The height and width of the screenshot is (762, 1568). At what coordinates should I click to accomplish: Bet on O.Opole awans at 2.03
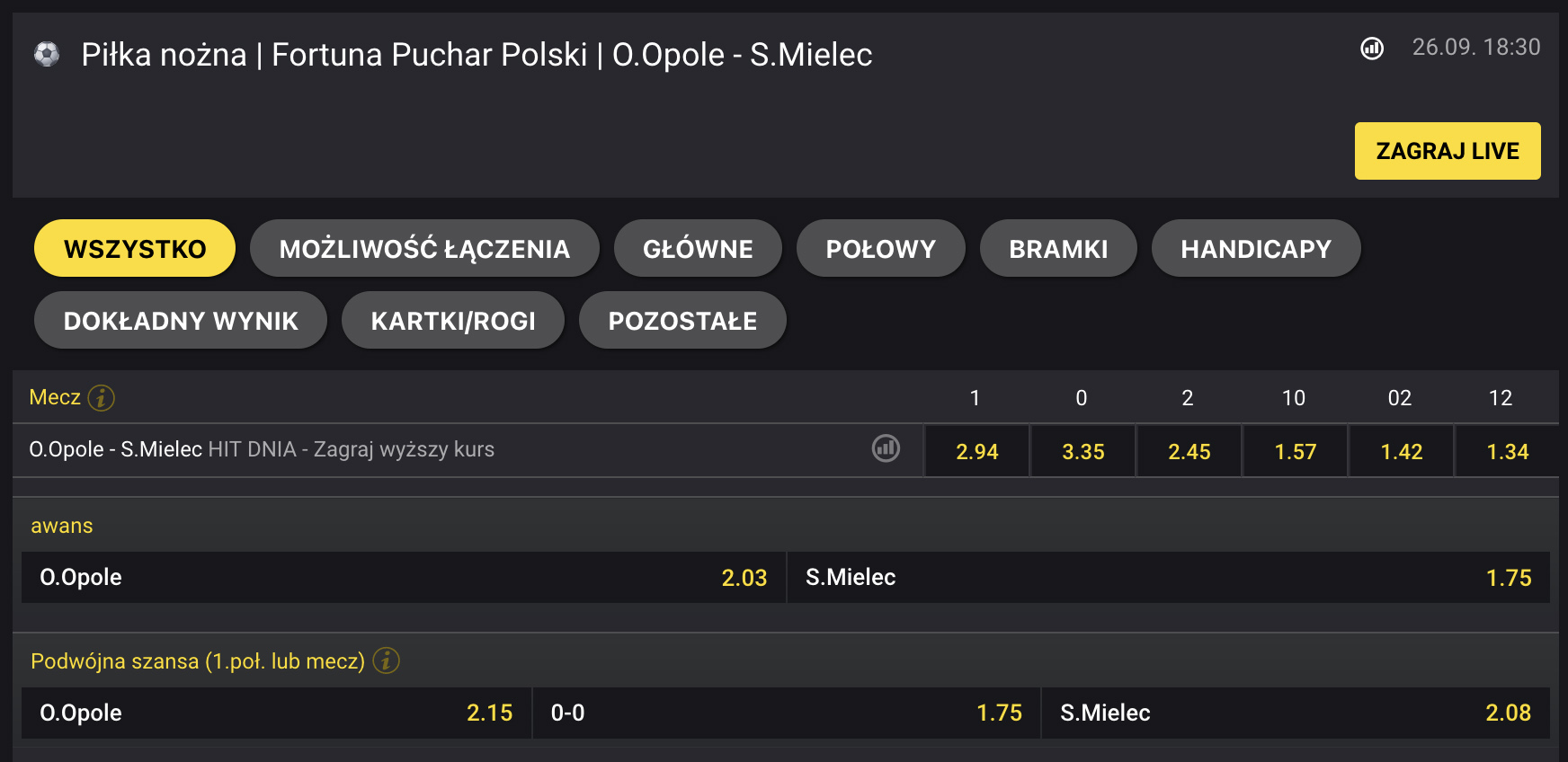[x=403, y=578]
